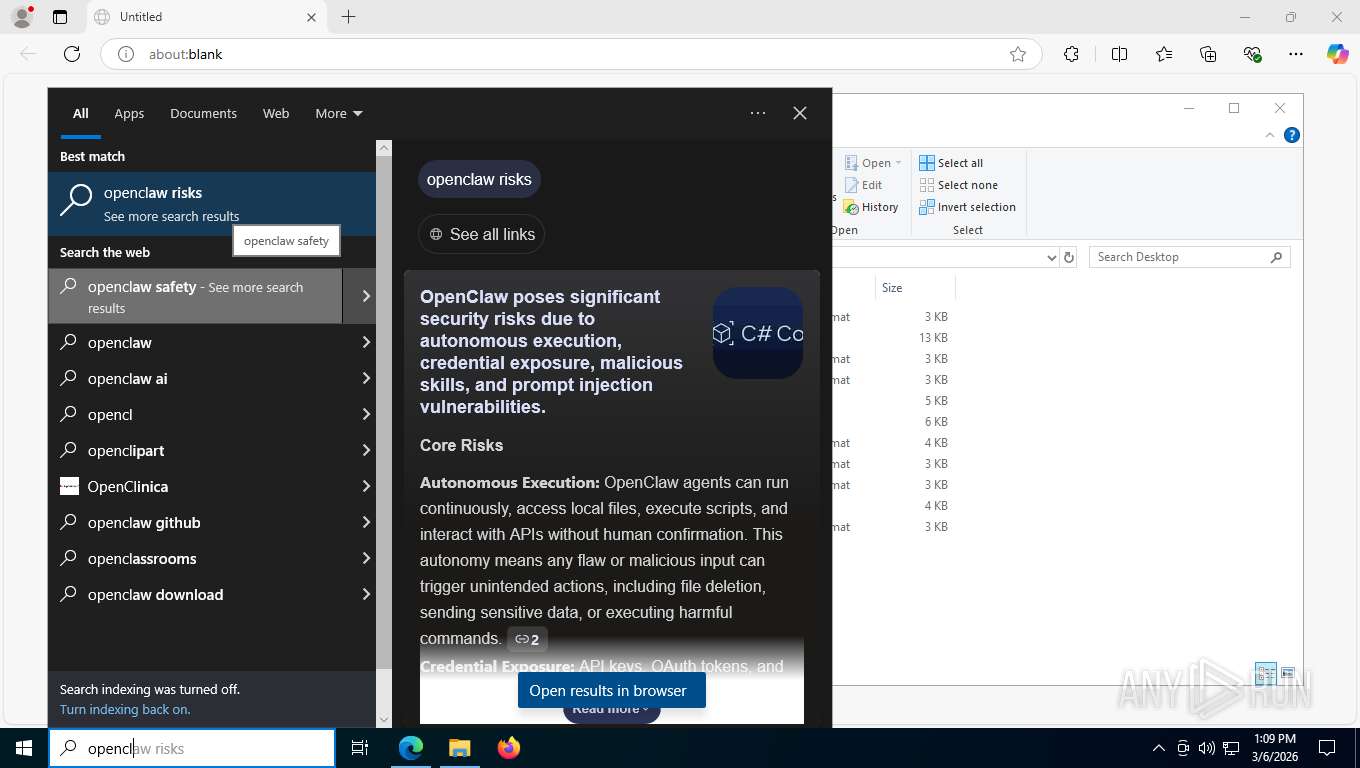Click Select none in Explorer ribbon
This screenshot has height=768, width=1360.
coord(957,185)
